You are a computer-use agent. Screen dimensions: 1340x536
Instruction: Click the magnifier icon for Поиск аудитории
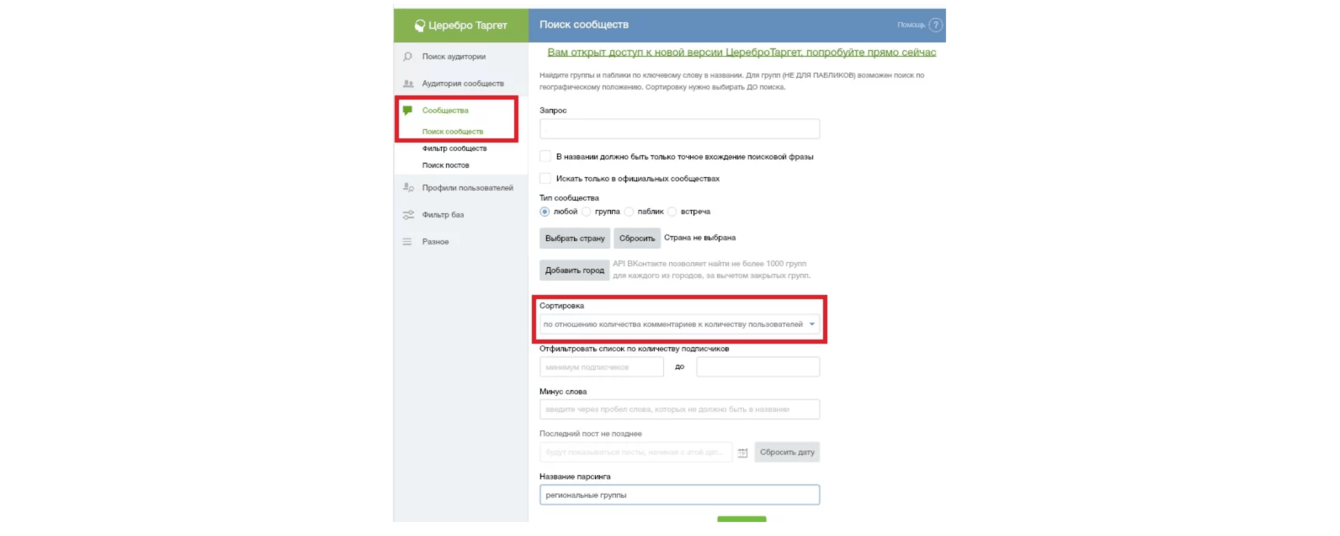point(408,57)
